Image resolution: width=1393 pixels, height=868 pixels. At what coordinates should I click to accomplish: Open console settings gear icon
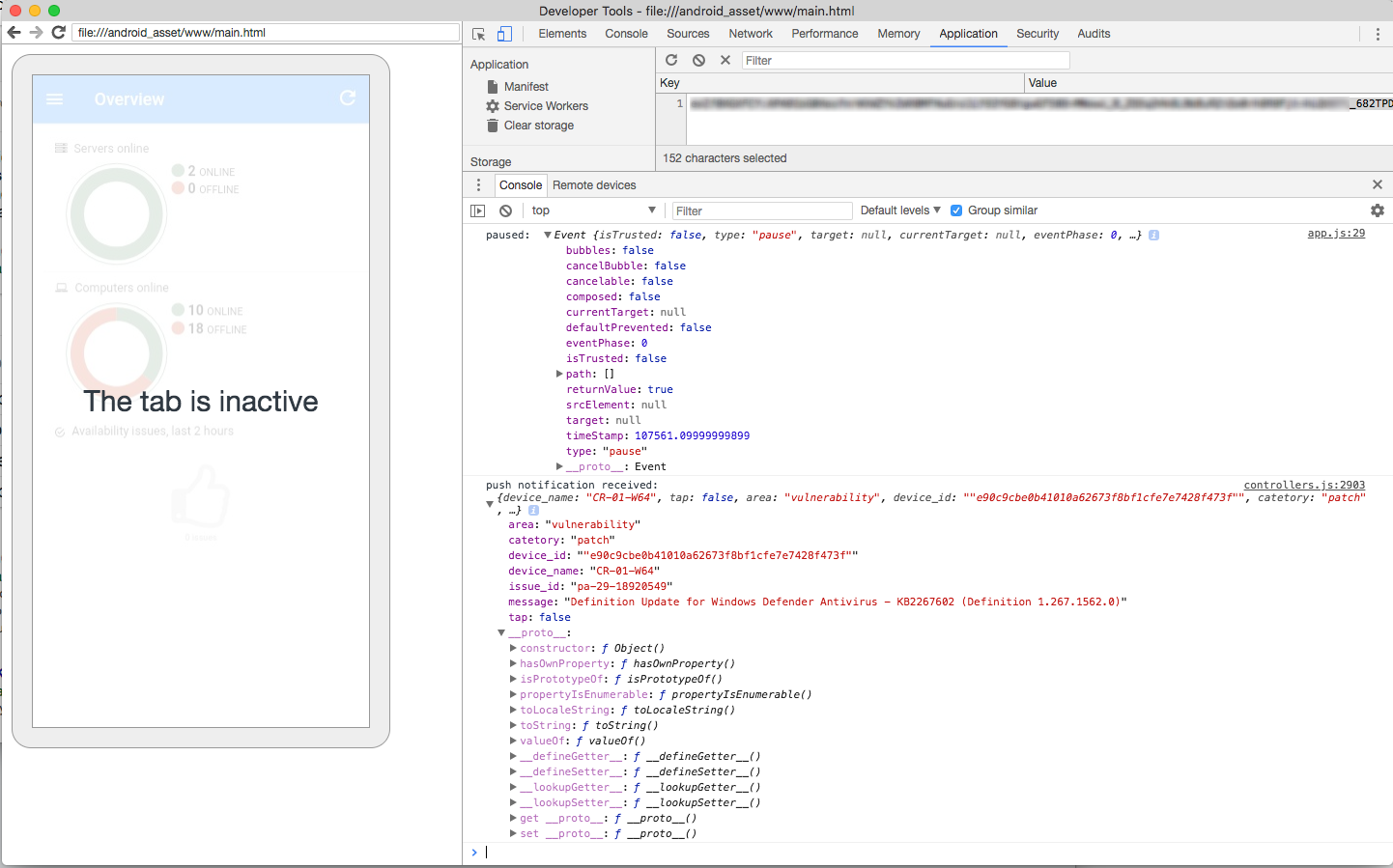click(1378, 210)
